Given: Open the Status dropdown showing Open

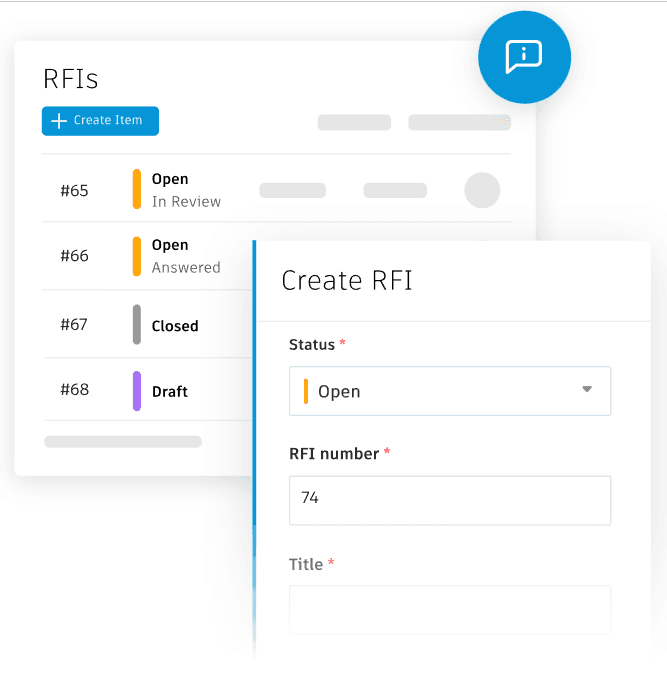Looking at the screenshot, I should tap(450, 391).
